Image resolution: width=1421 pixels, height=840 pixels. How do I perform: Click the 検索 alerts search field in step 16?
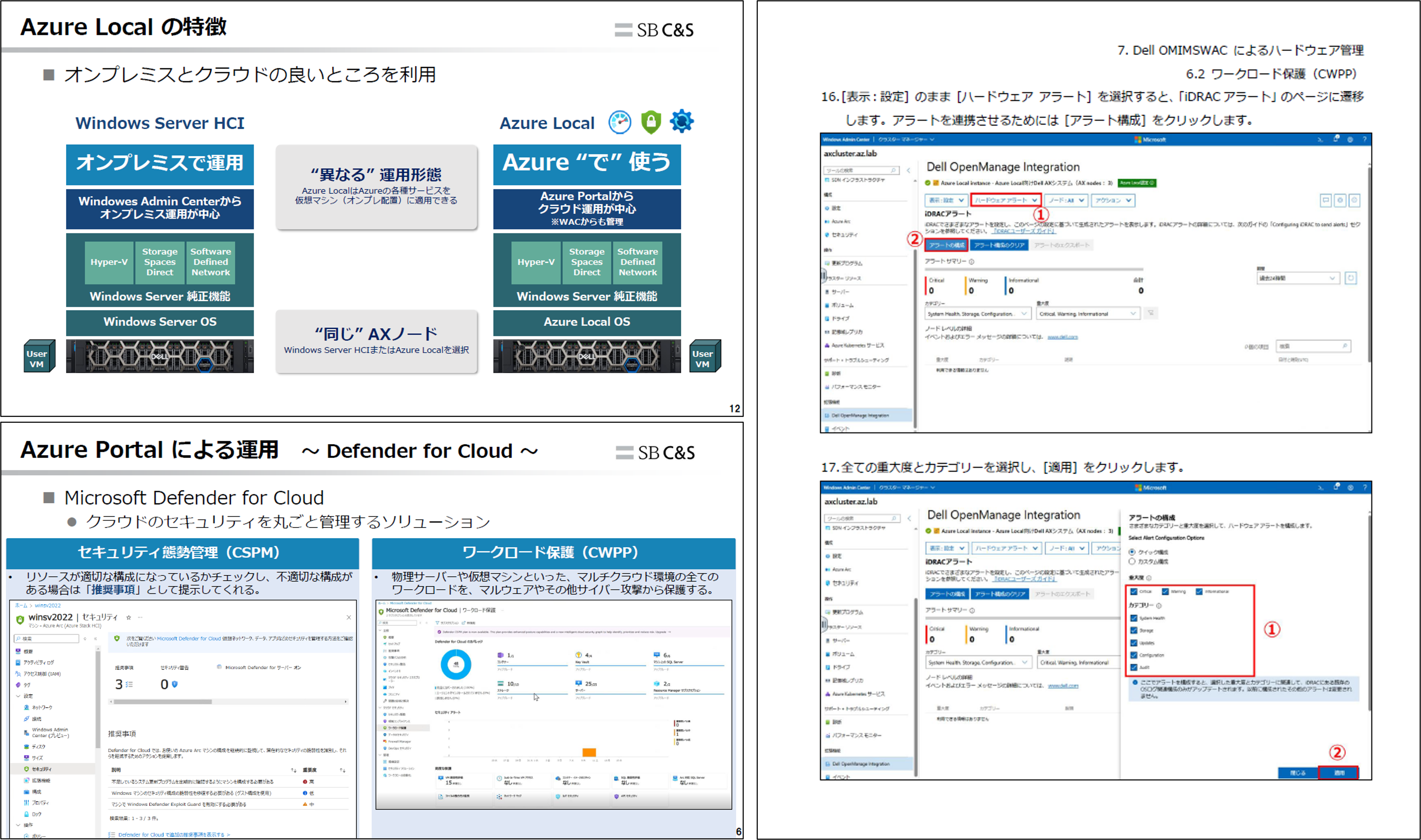click(x=1313, y=346)
